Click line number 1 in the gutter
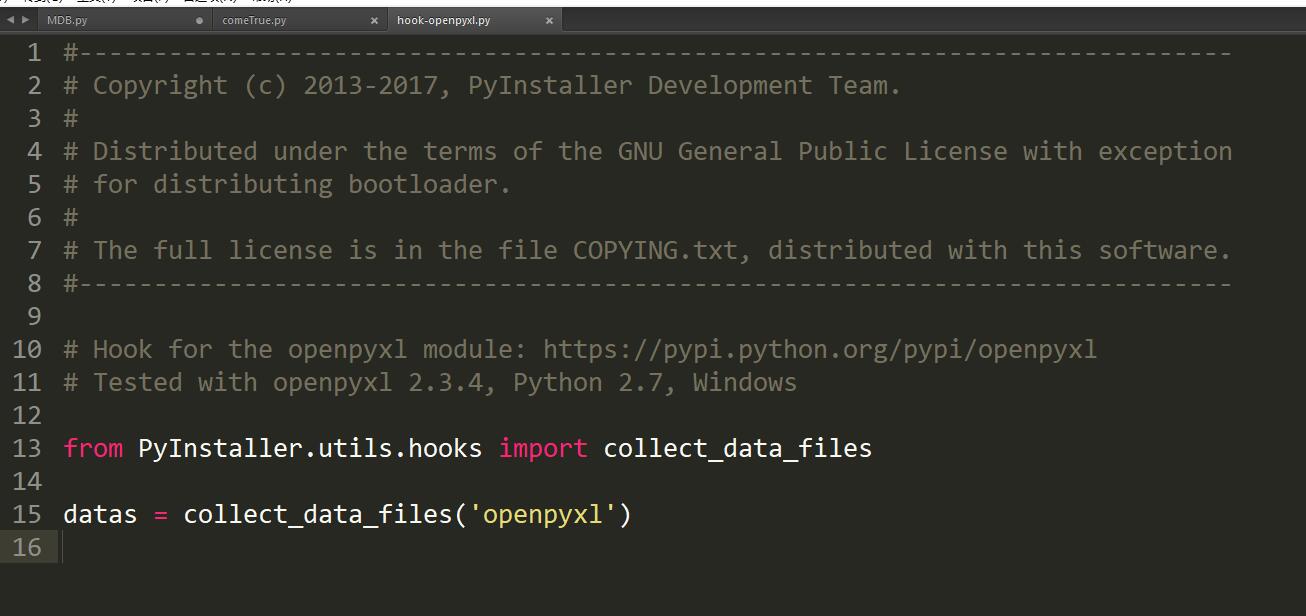Image resolution: width=1306 pixels, height=616 pixels. pyautogui.click(x=35, y=53)
